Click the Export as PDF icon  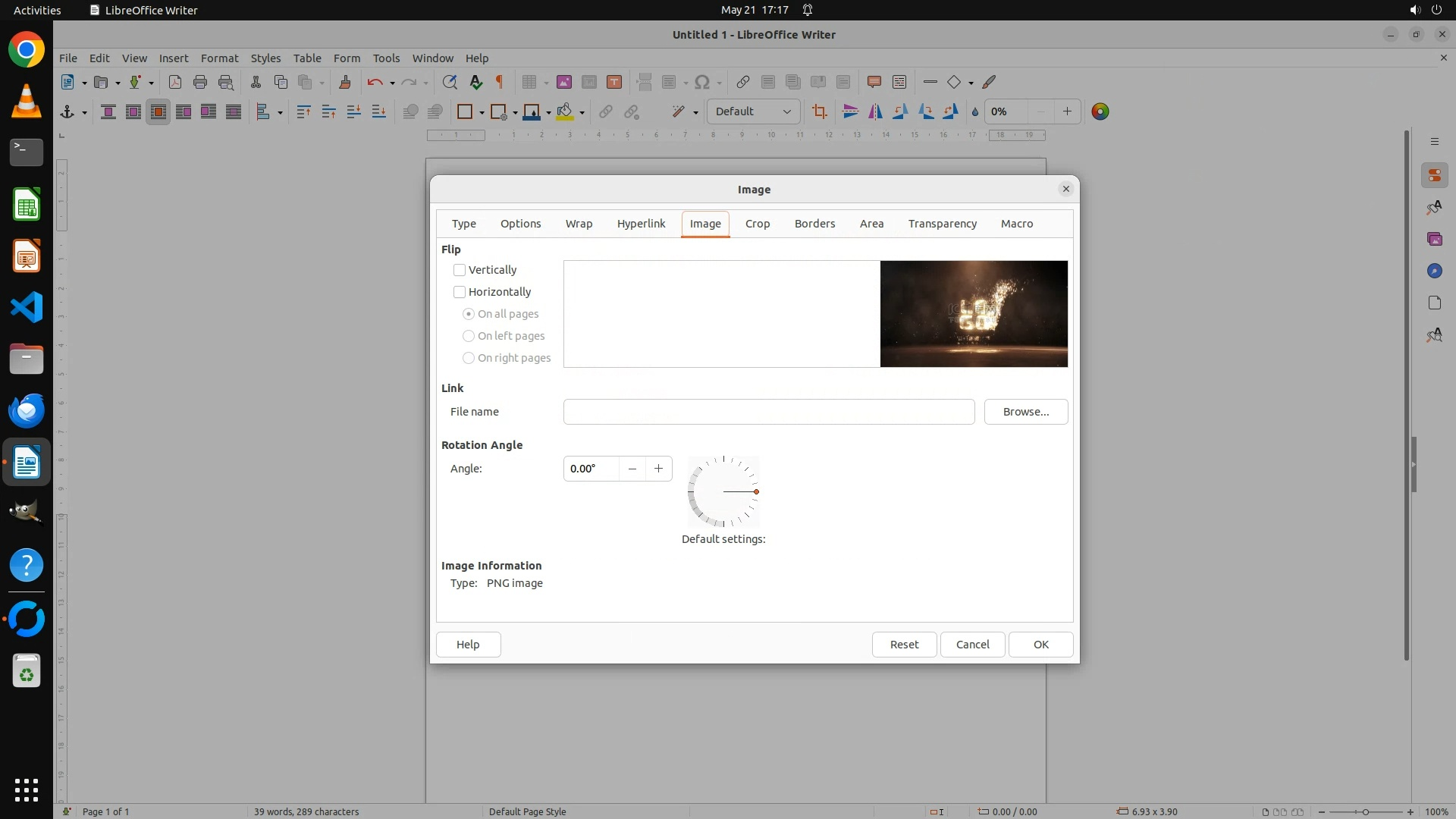click(x=175, y=83)
